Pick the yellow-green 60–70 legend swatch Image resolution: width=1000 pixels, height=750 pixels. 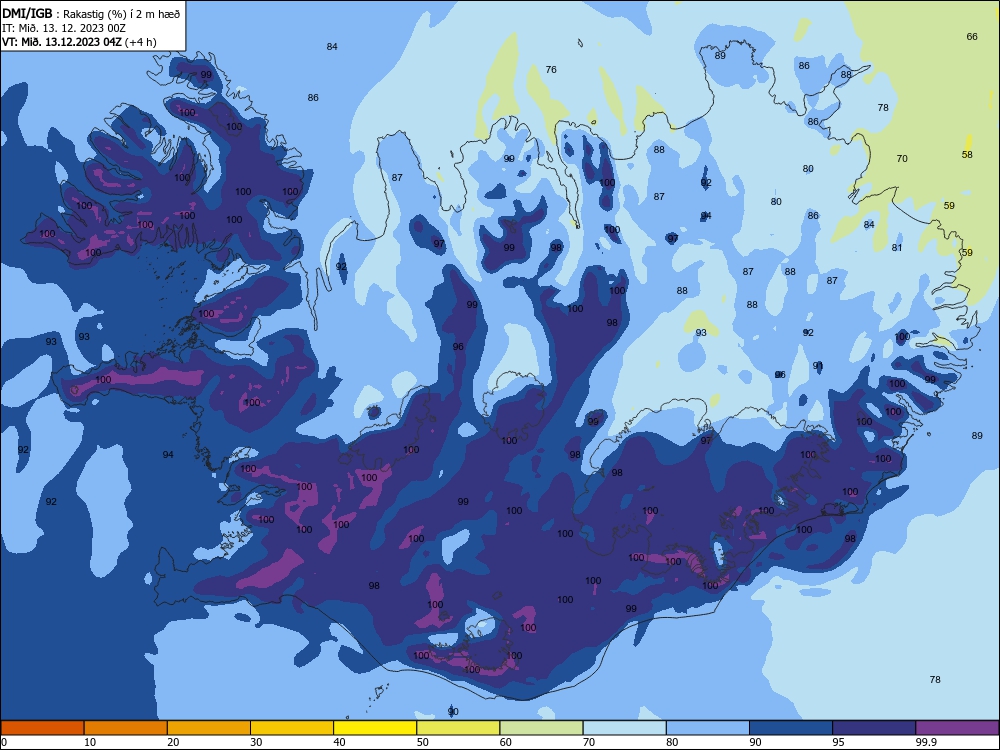click(541, 728)
